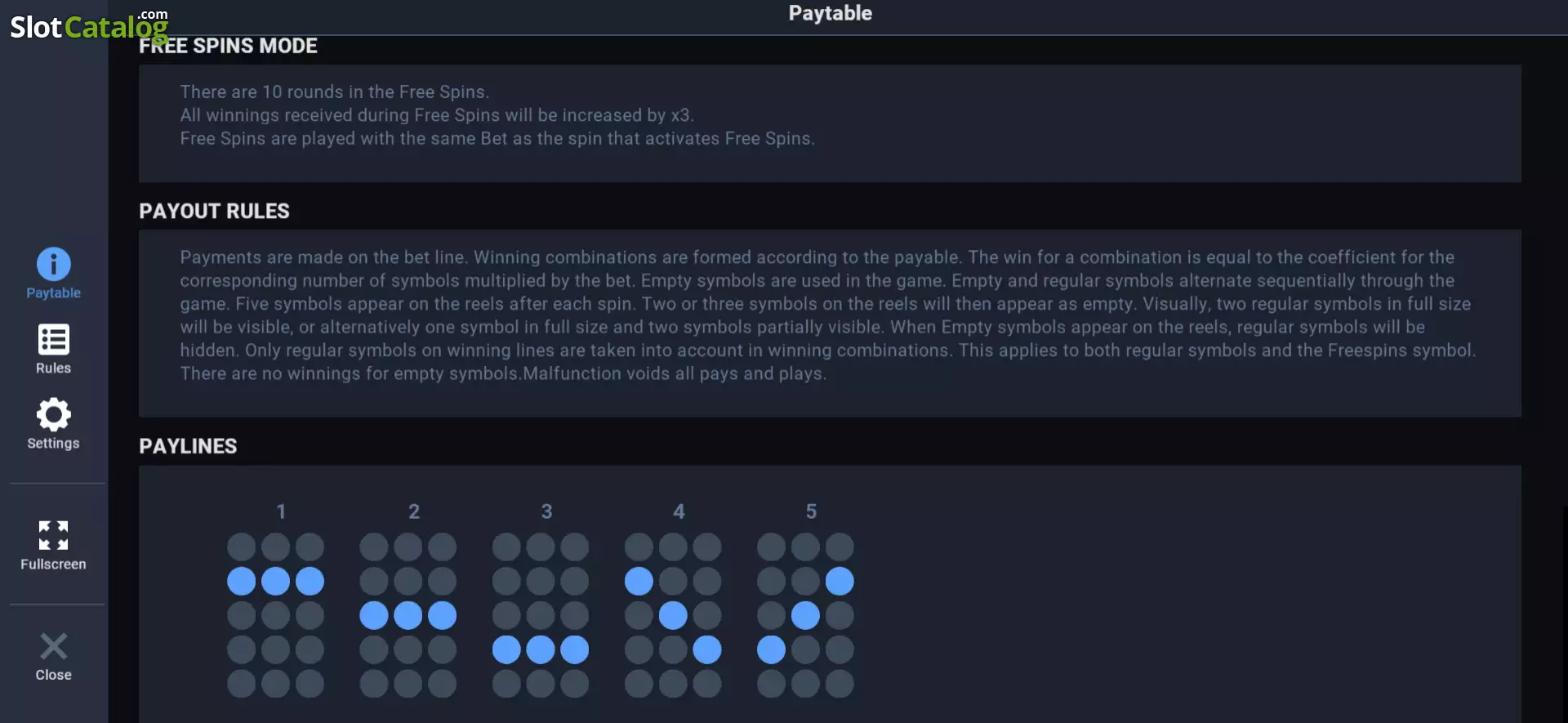
Task: Click the Paytable title at top
Action: tap(831, 13)
